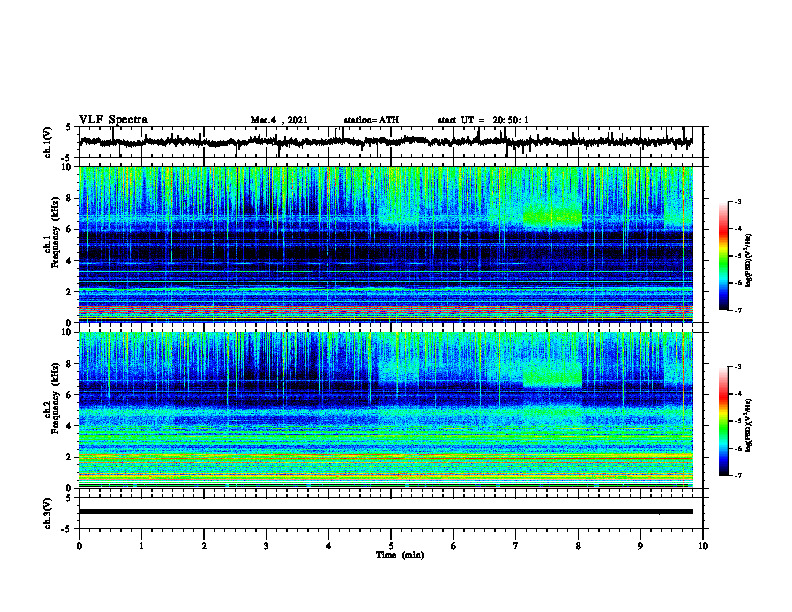The image size is (792, 612).
Task: Click the bottom time axis tick label "10"
Action: (703, 546)
